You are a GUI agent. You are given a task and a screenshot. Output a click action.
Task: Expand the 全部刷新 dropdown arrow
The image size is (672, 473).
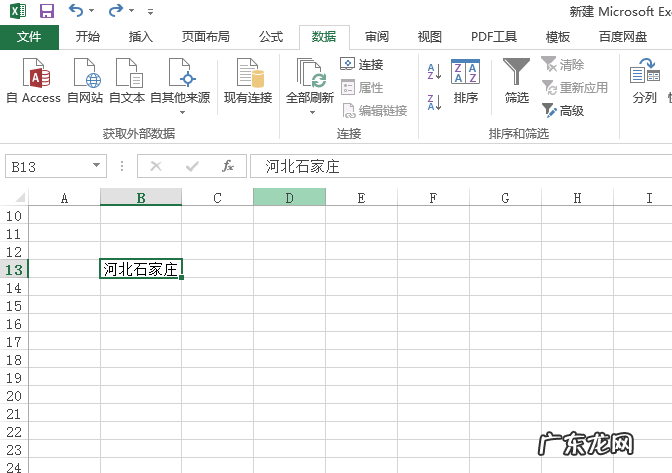click(312, 112)
